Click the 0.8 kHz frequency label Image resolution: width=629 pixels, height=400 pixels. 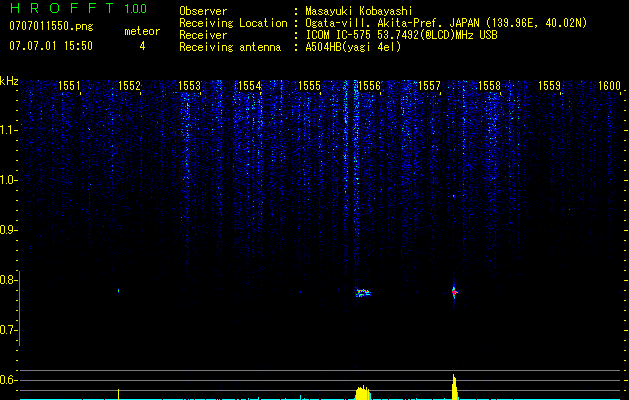(x=8, y=280)
